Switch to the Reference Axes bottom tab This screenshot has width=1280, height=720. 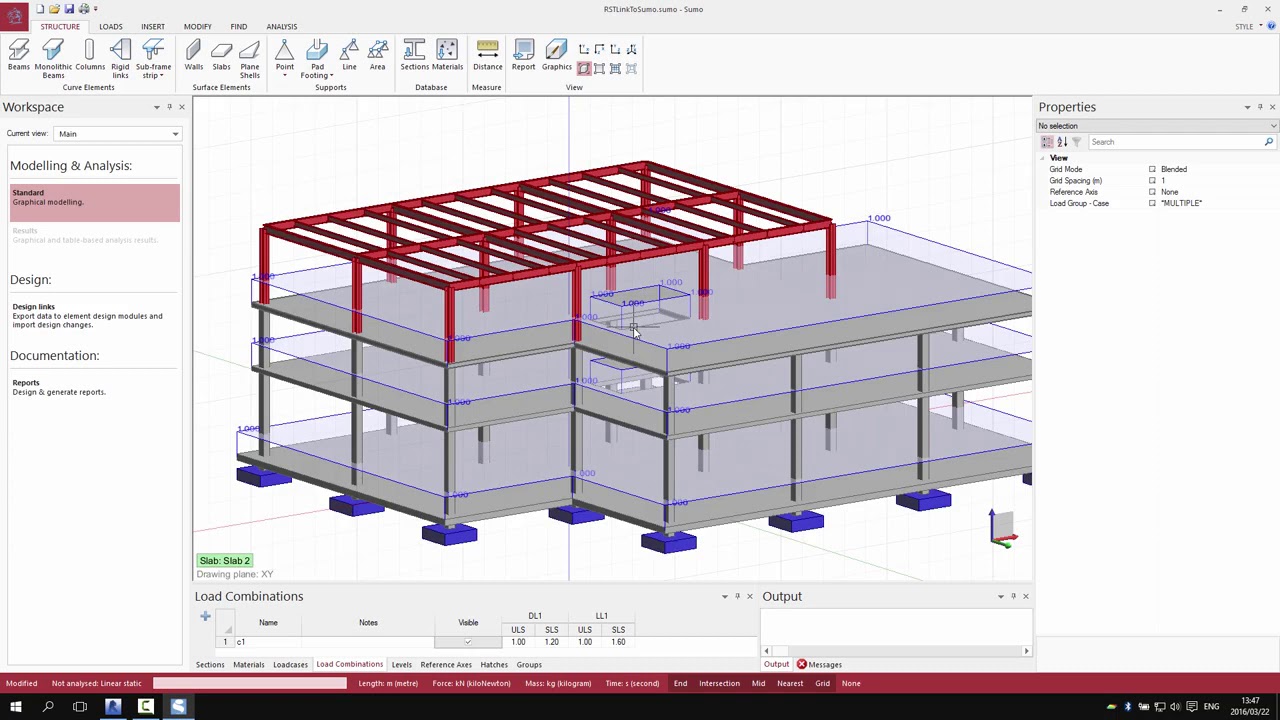tap(446, 665)
